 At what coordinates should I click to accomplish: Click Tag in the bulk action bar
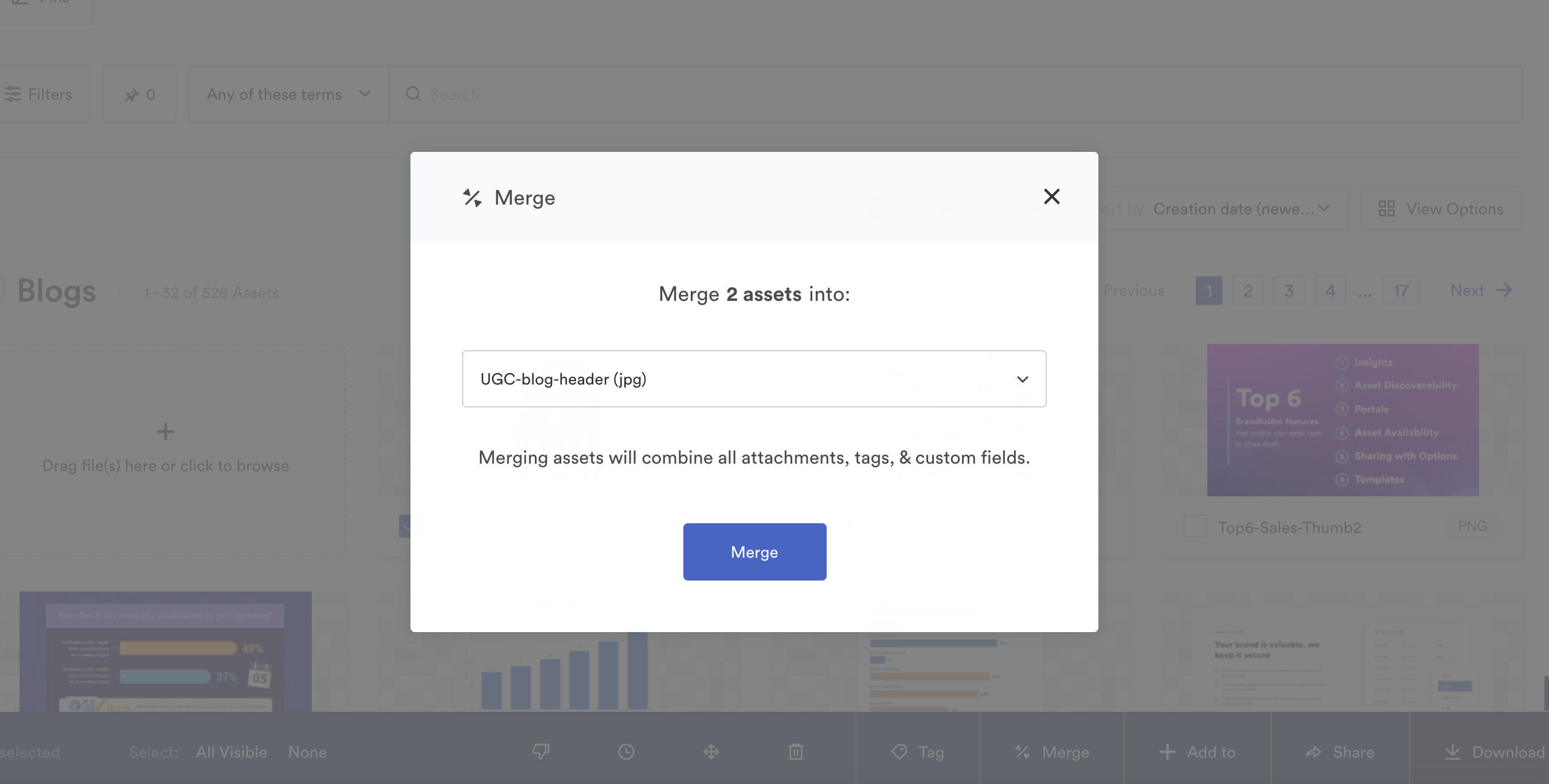pyautogui.click(x=918, y=751)
